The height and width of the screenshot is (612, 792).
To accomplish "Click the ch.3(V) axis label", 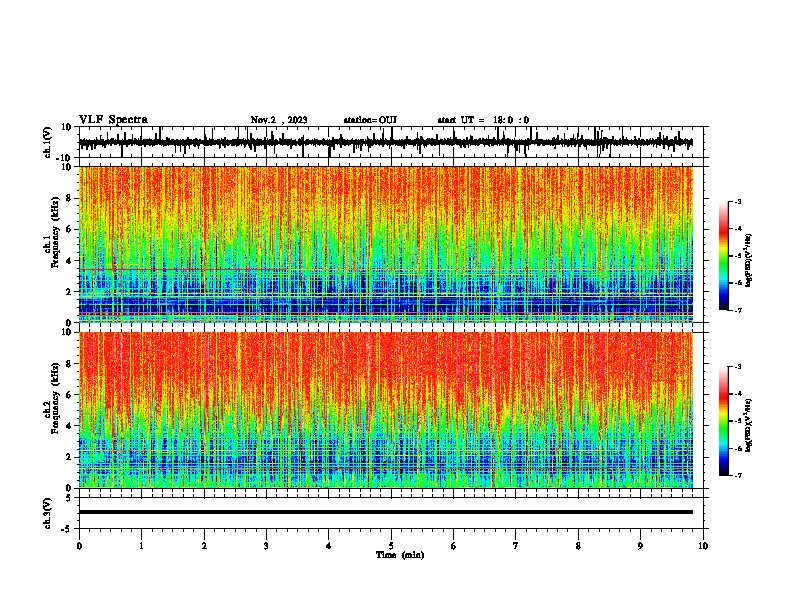I will (x=48, y=513).
